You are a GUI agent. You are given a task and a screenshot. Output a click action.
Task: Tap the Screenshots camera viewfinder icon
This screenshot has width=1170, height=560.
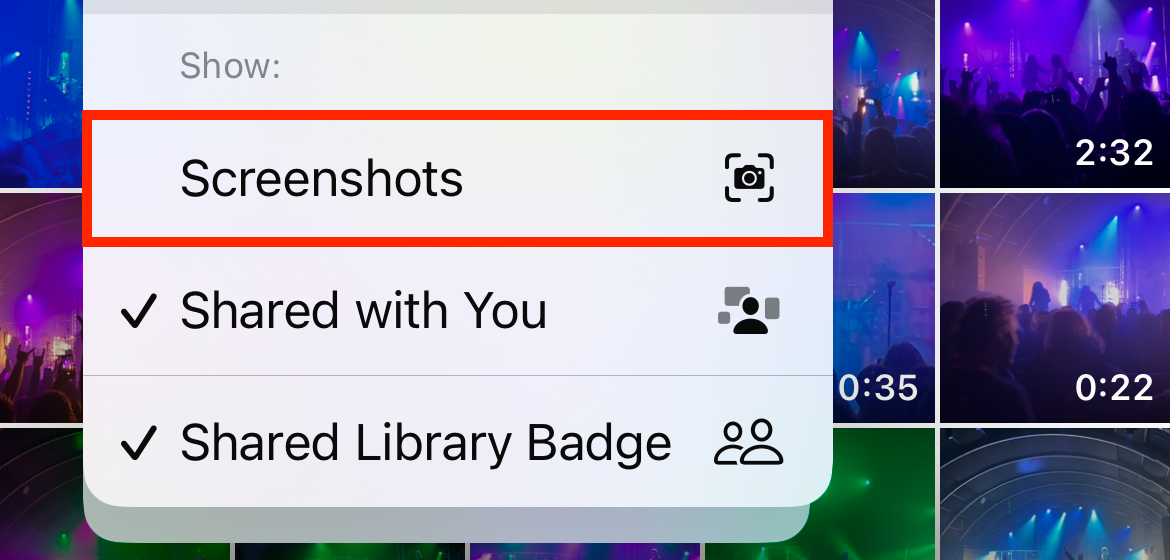[749, 178]
